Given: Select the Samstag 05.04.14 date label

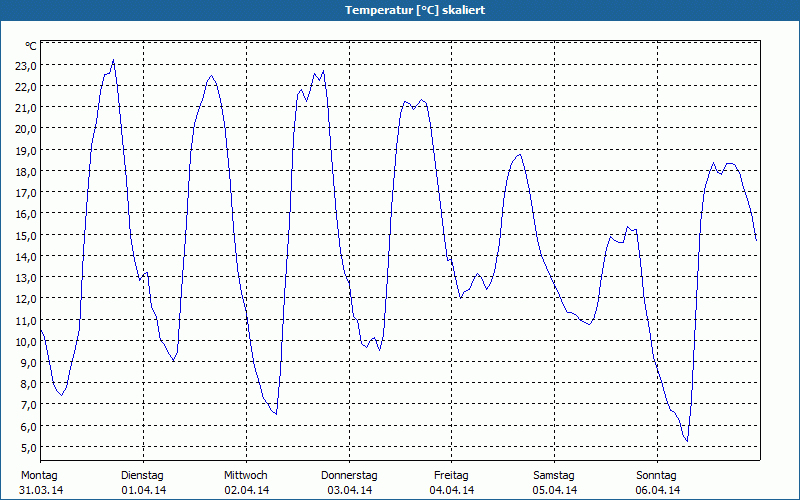Looking at the screenshot, I should coord(554,483).
